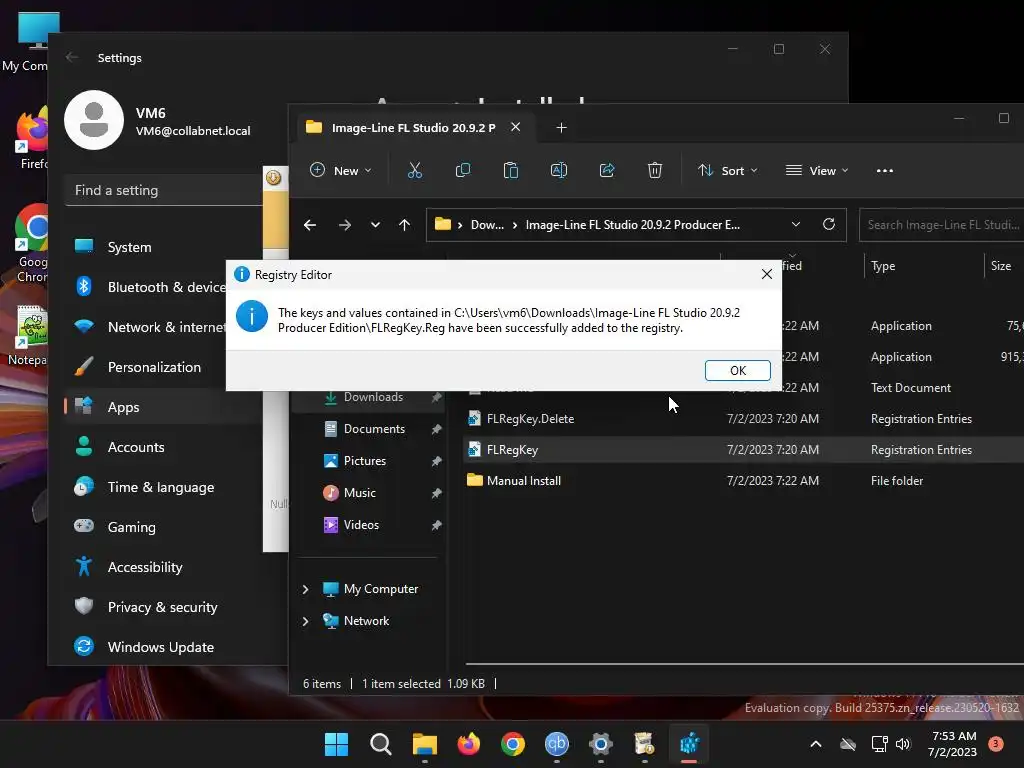Expand the address bar history dropdown
The image size is (1024, 768).
[x=795, y=225]
